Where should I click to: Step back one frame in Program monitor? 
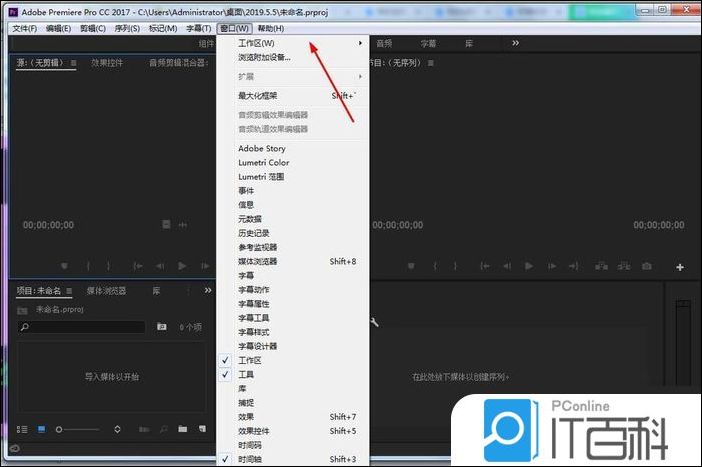click(x=507, y=266)
